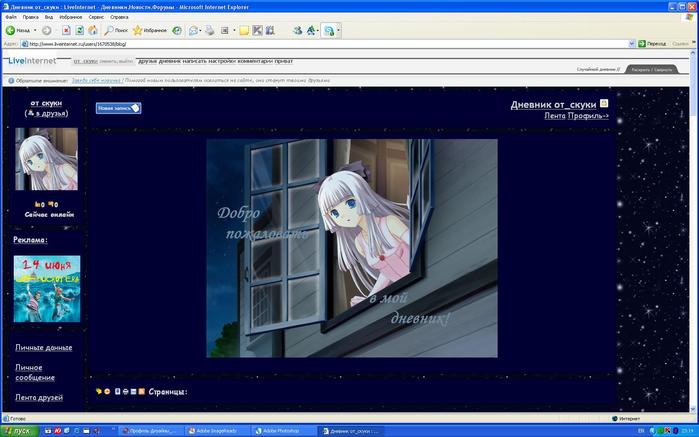Viewport: 699px width, 437px height.
Task: Click the blue translate A toolbar icon
Action: click(311, 30)
